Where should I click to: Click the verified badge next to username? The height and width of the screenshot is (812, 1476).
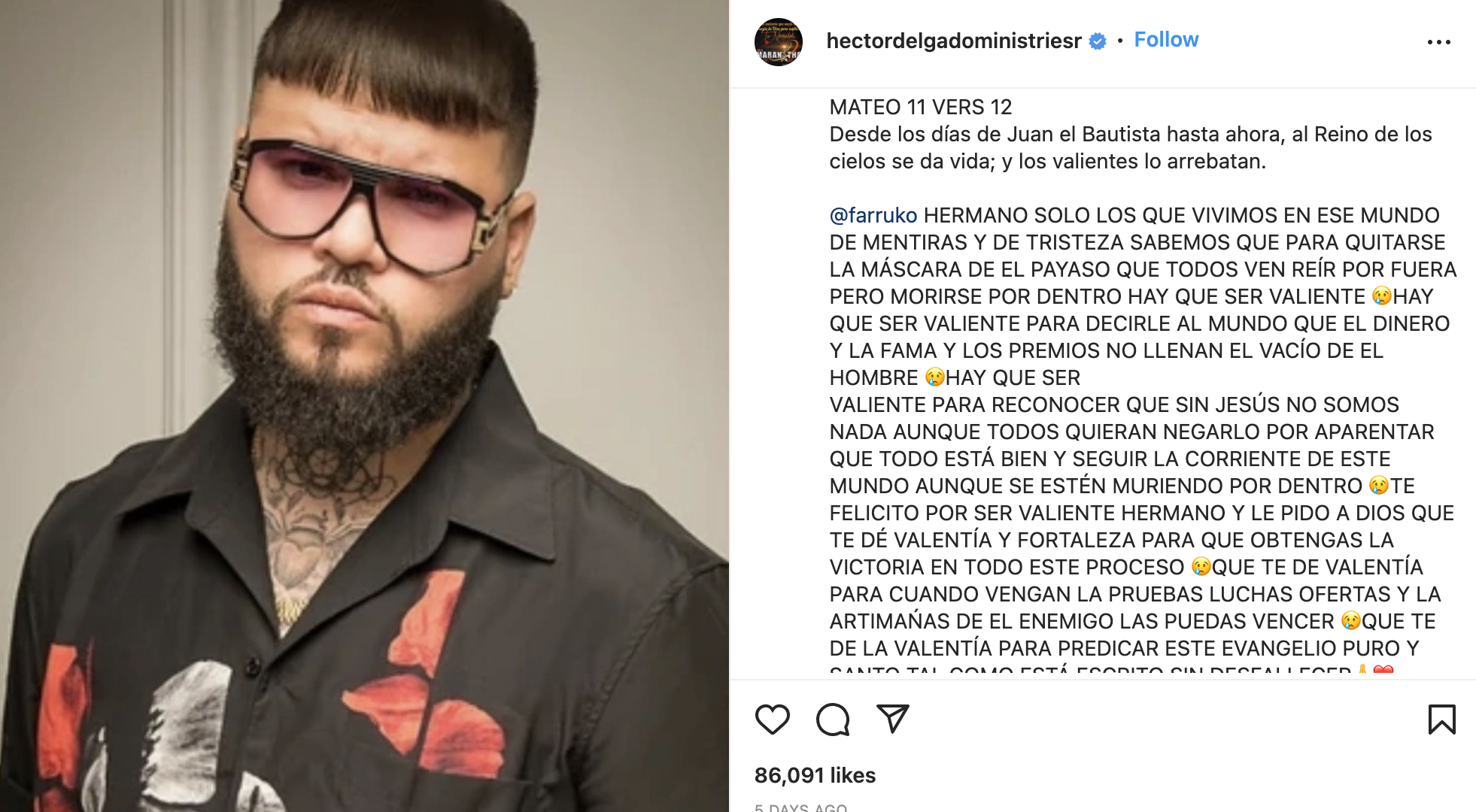pos(1098,41)
